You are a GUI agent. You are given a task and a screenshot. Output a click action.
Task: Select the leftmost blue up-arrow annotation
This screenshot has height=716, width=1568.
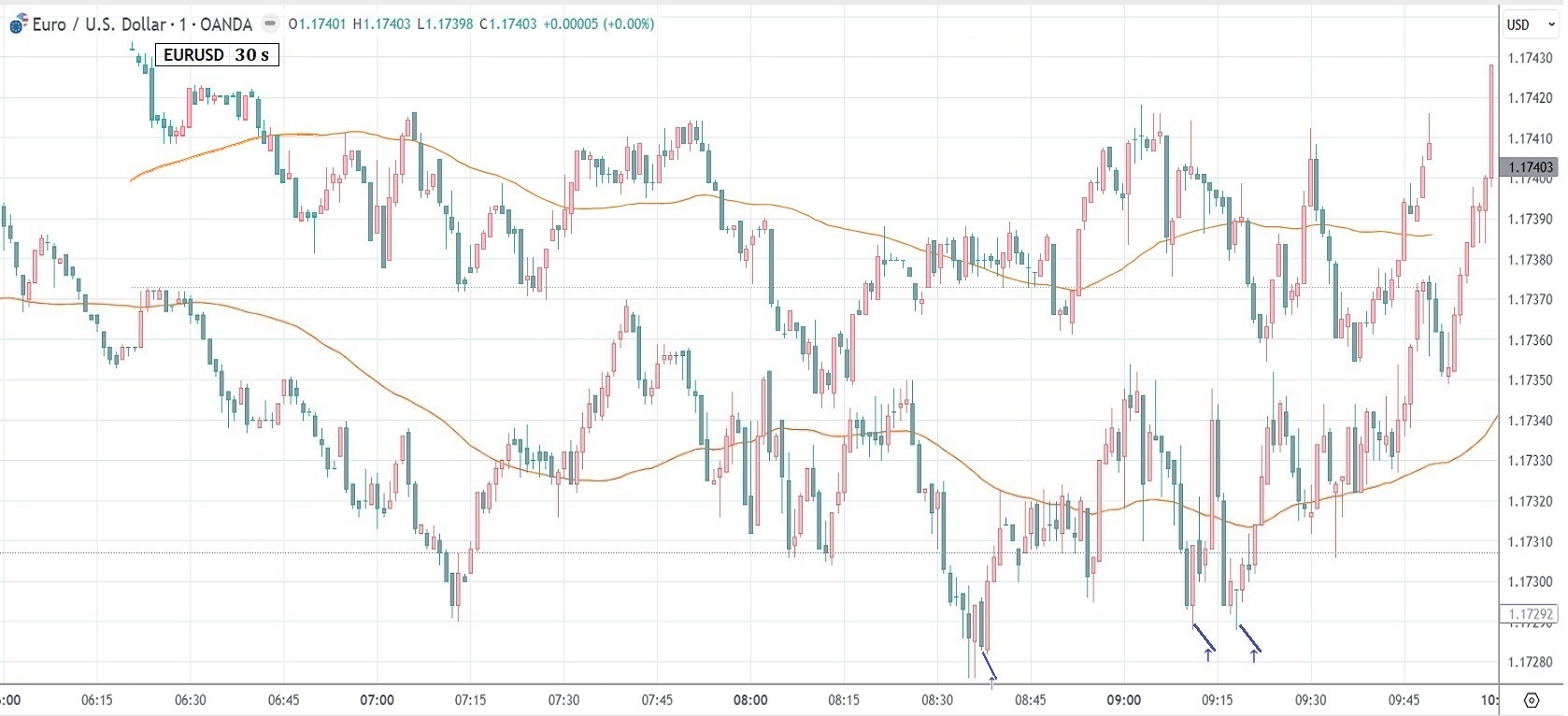[991, 681]
